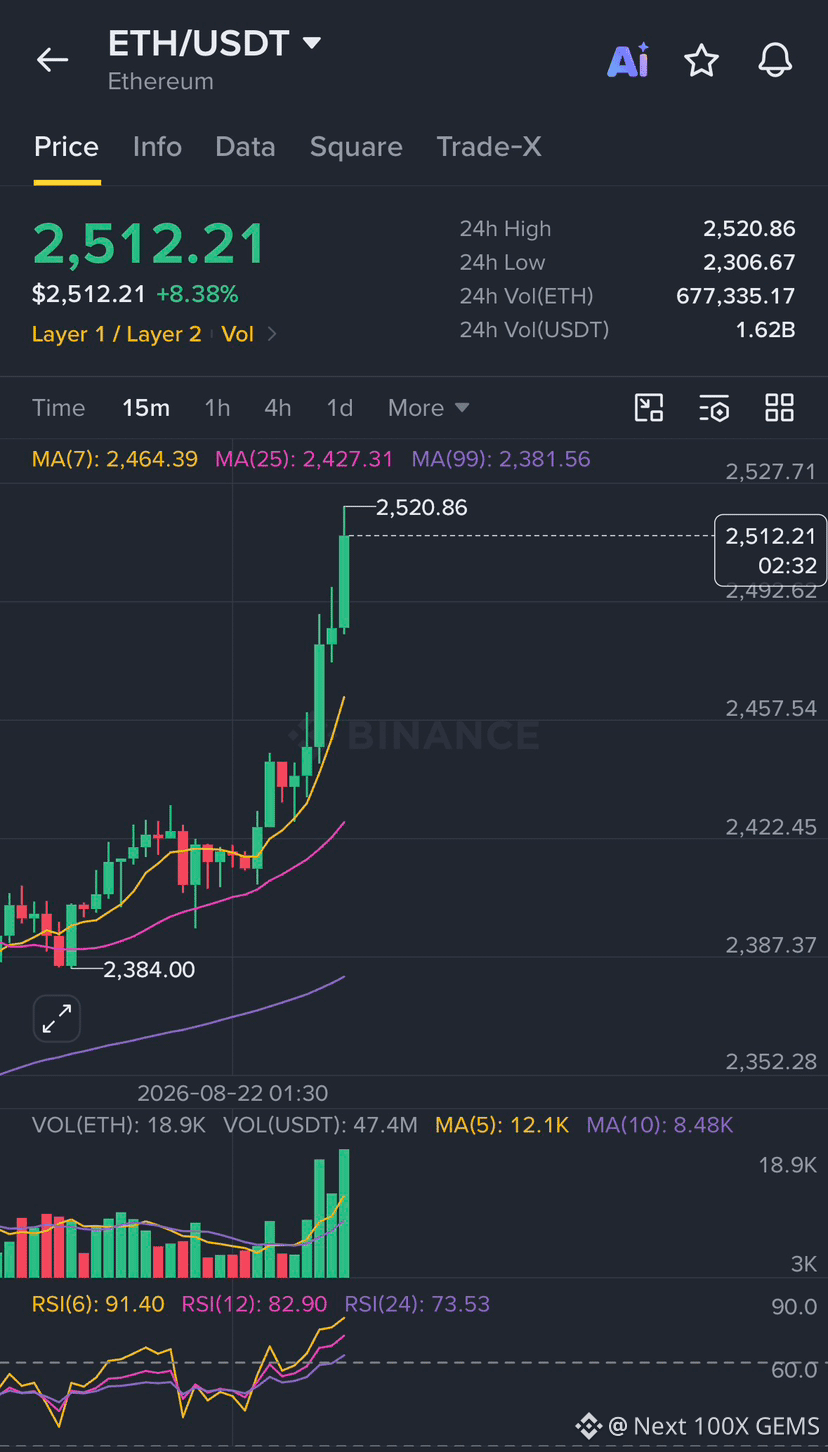Open the multi-chart grid layout icon
The image size is (828, 1452).
[x=779, y=408]
